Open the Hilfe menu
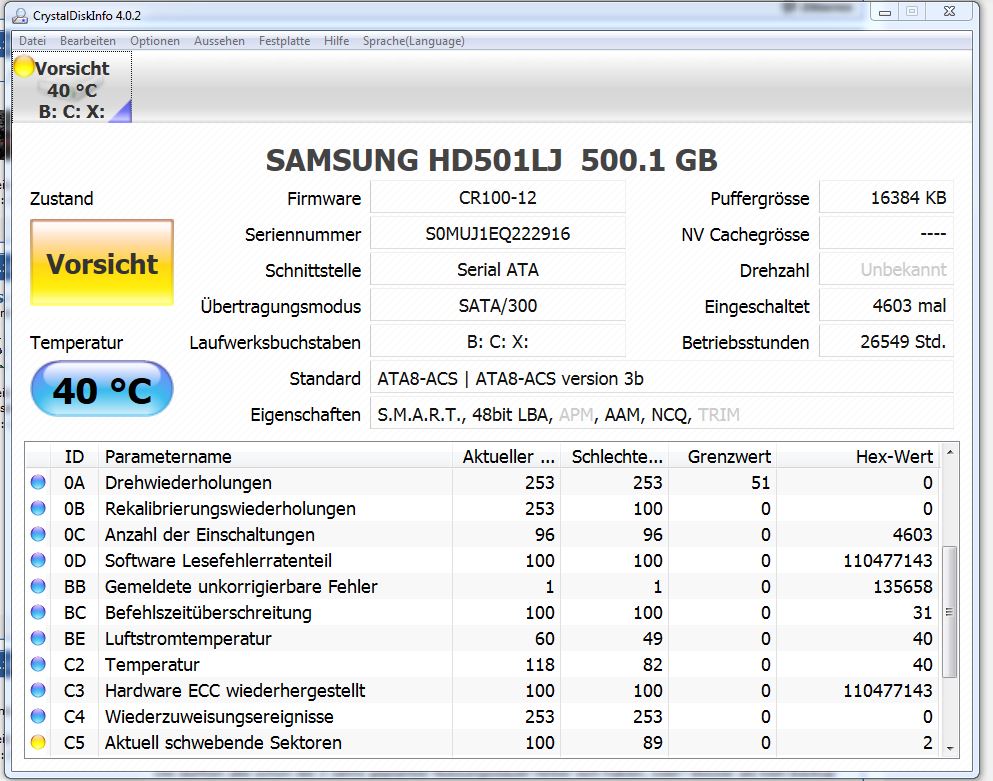The height and width of the screenshot is (781, 993). (336, 41)
